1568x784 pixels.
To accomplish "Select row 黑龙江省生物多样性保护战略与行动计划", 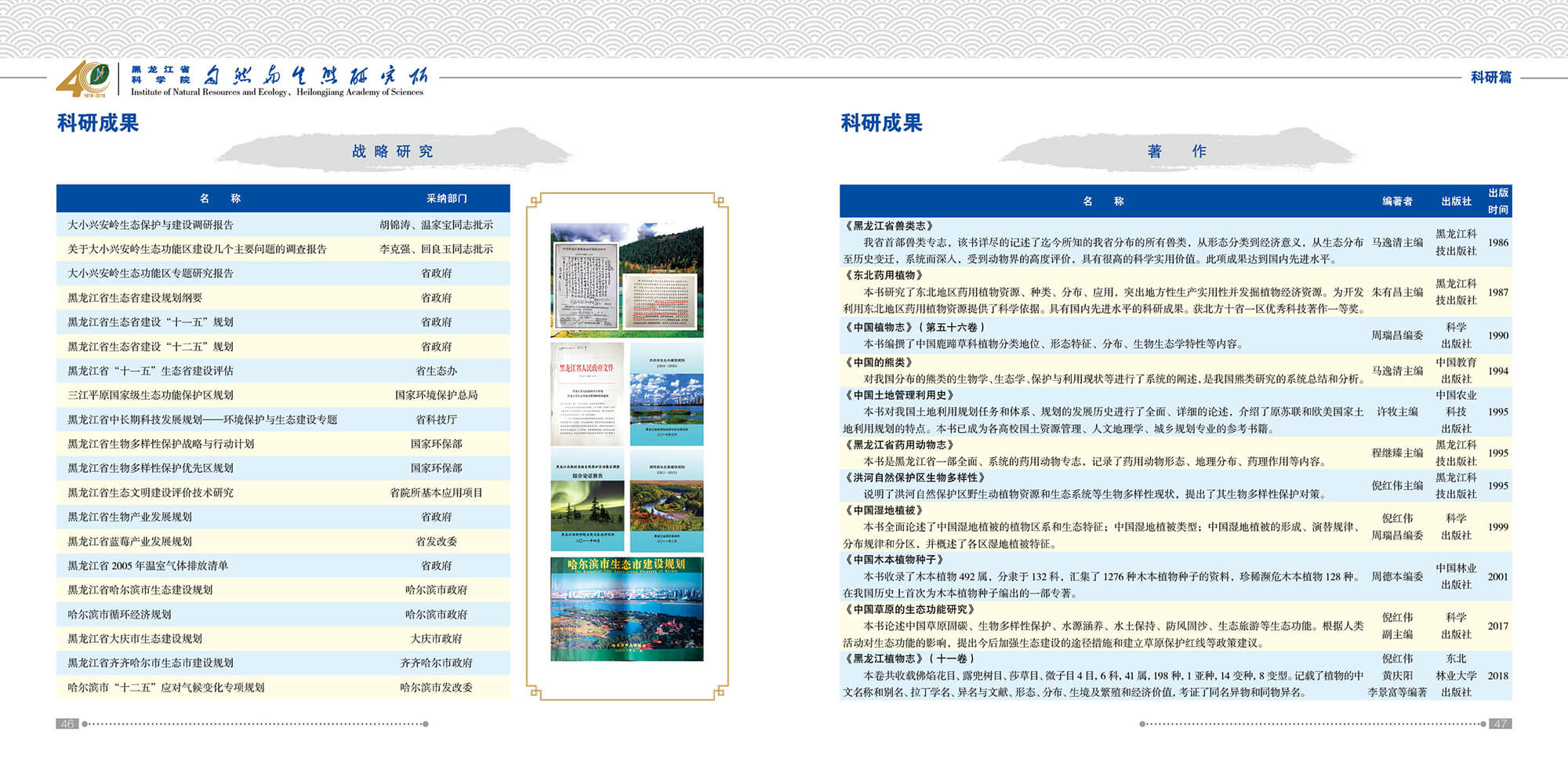I will point(283,444).
